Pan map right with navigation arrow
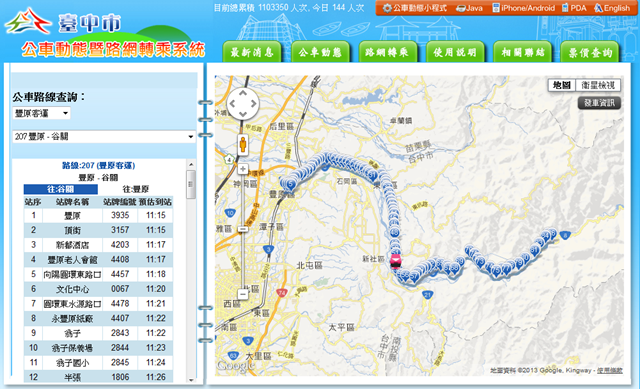The height and width of the screenshot is (389, 640). click(254, 104)
